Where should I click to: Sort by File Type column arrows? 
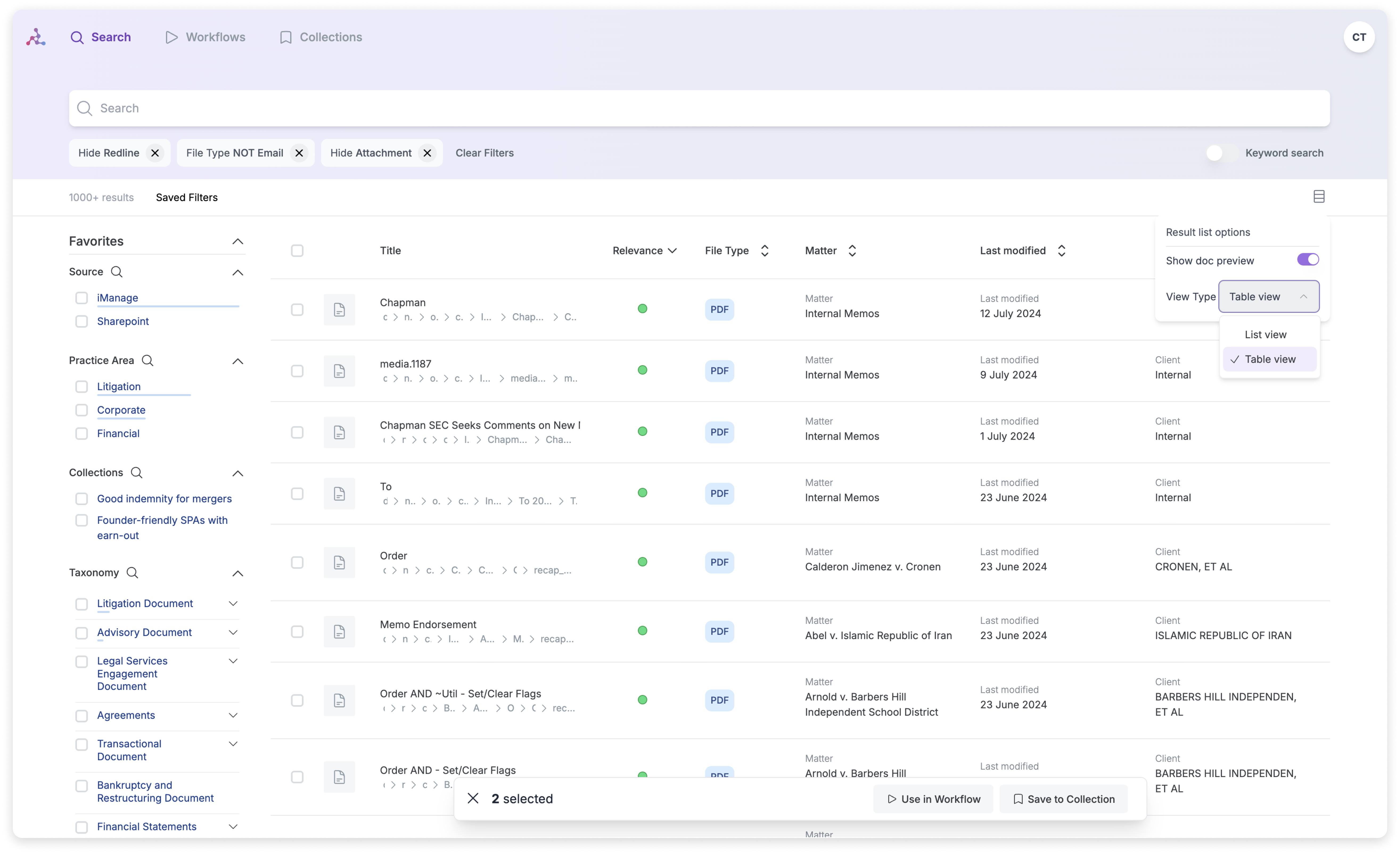(x=765, y=251)
